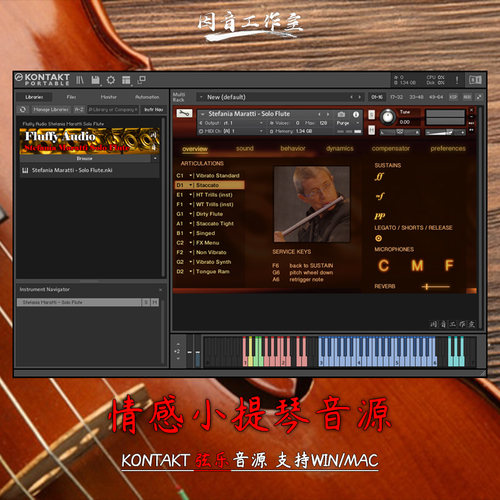Open the instrument name dropdown arrow
The image size is (500, 500).
pyautogui.click(x=203, y=114)
